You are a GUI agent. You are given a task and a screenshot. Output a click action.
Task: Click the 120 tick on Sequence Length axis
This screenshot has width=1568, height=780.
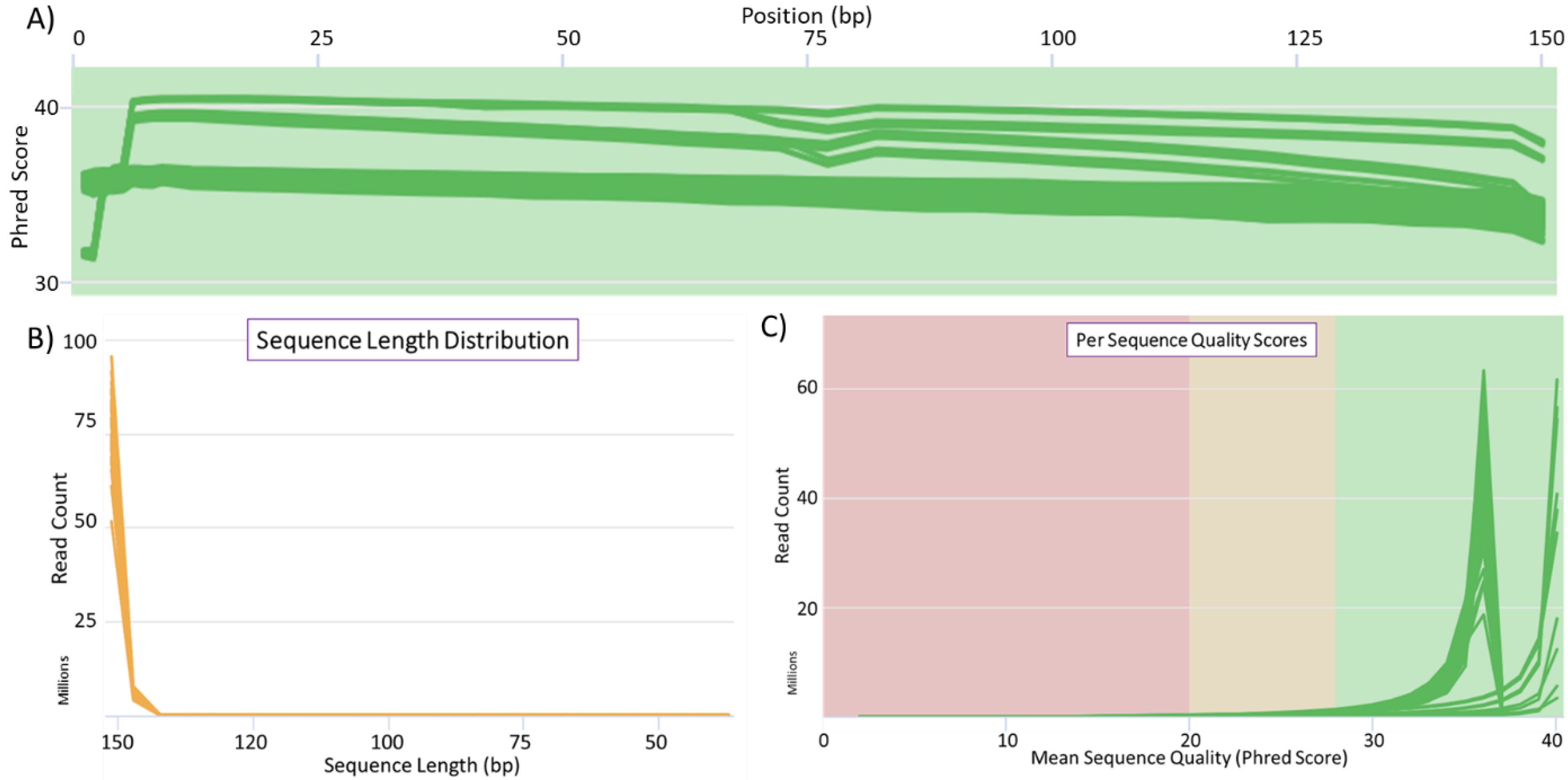click(x=251, y=742)
